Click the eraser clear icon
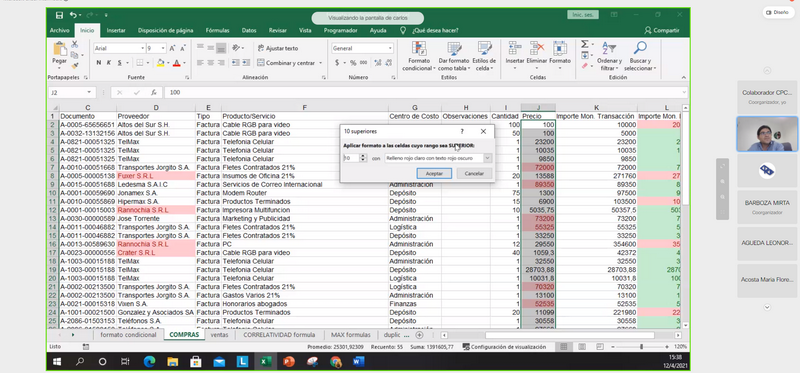 point(585,66)
